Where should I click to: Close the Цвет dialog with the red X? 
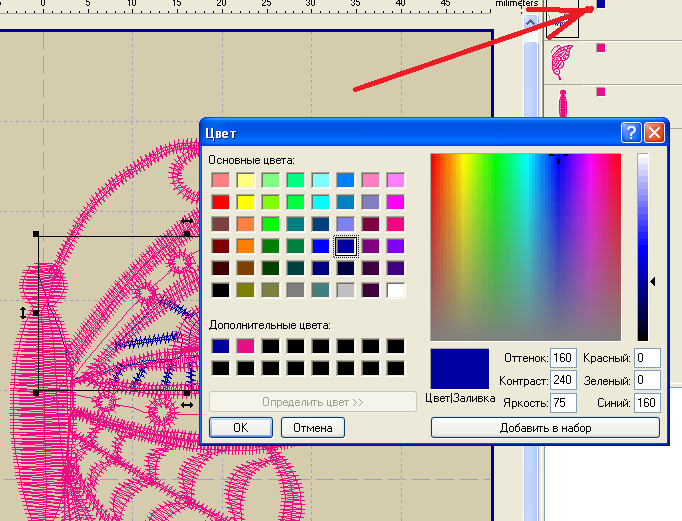[654, 133]
